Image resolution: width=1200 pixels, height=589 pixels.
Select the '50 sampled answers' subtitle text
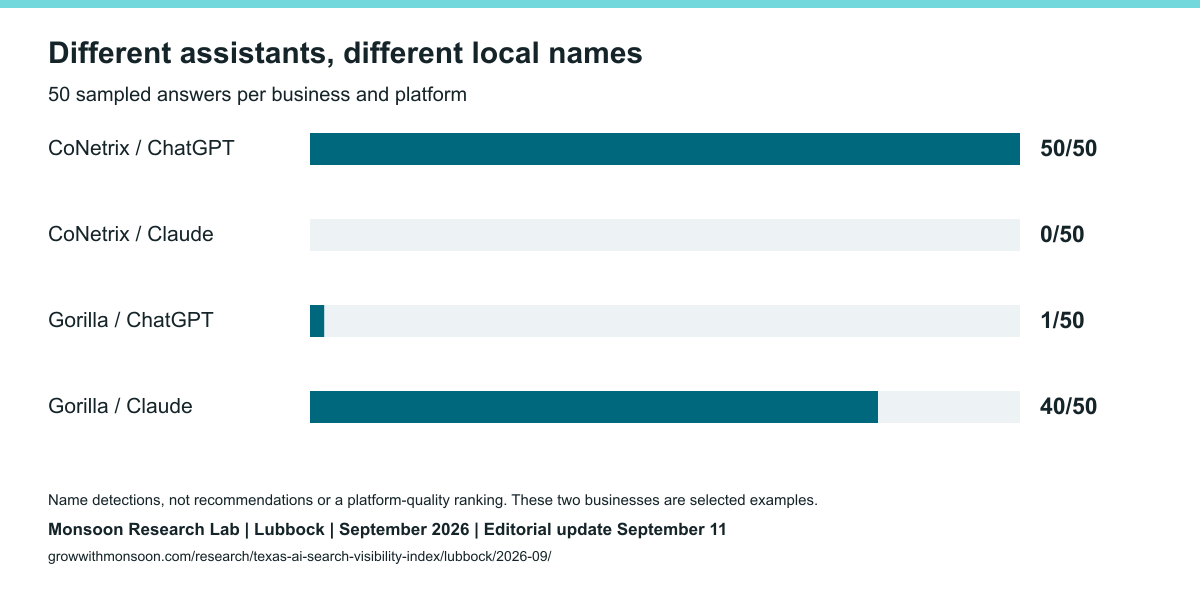click(257, 95)
